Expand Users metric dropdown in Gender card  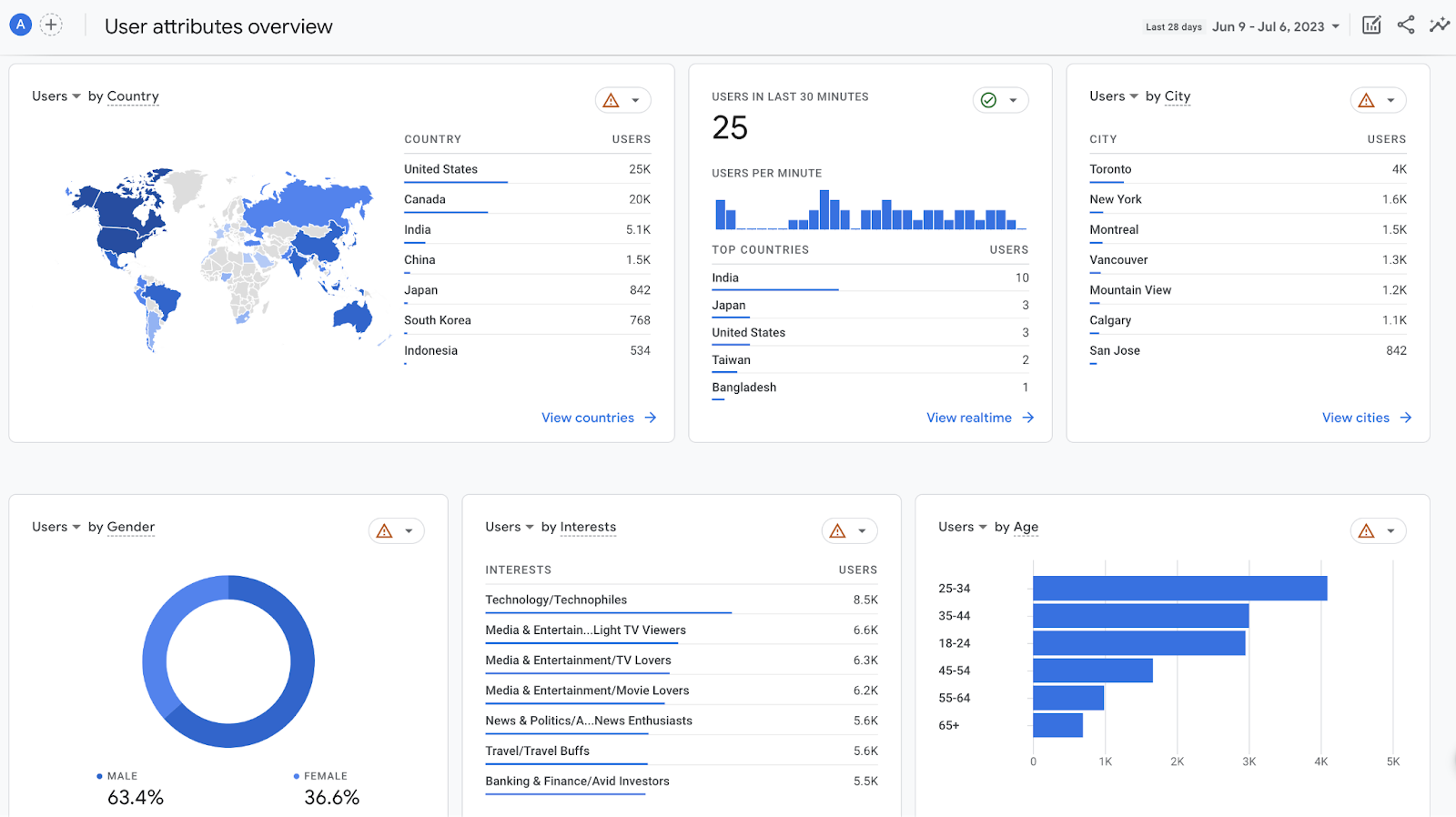pos(56,527)
